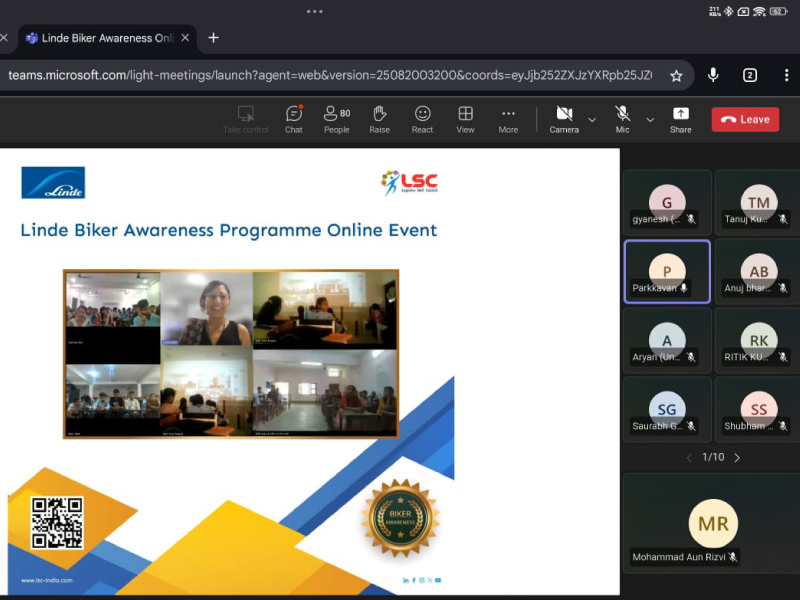Open the More options menu
The image size is (800, 600).
[508, 119]
